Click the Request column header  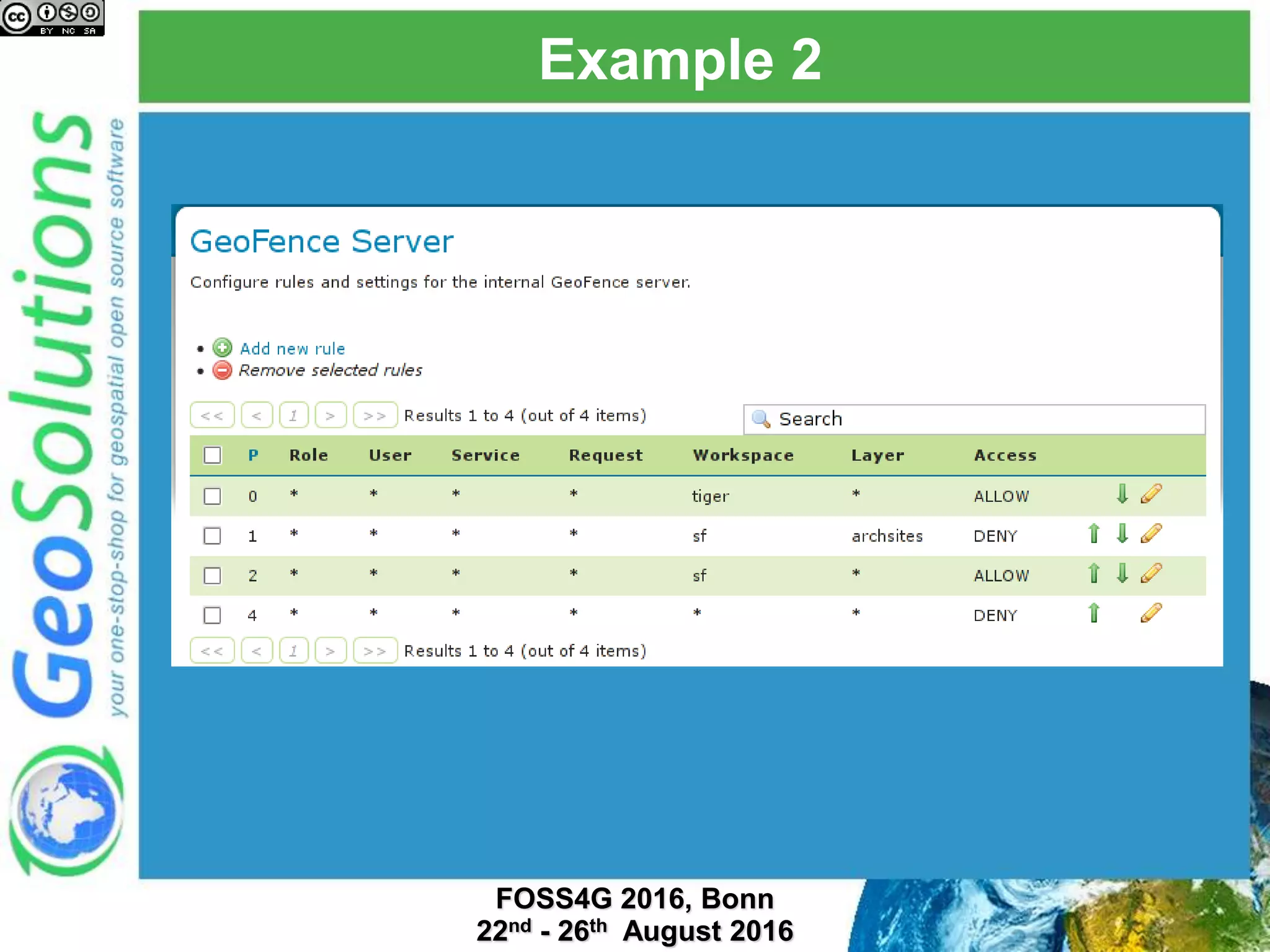coord(606,456)
